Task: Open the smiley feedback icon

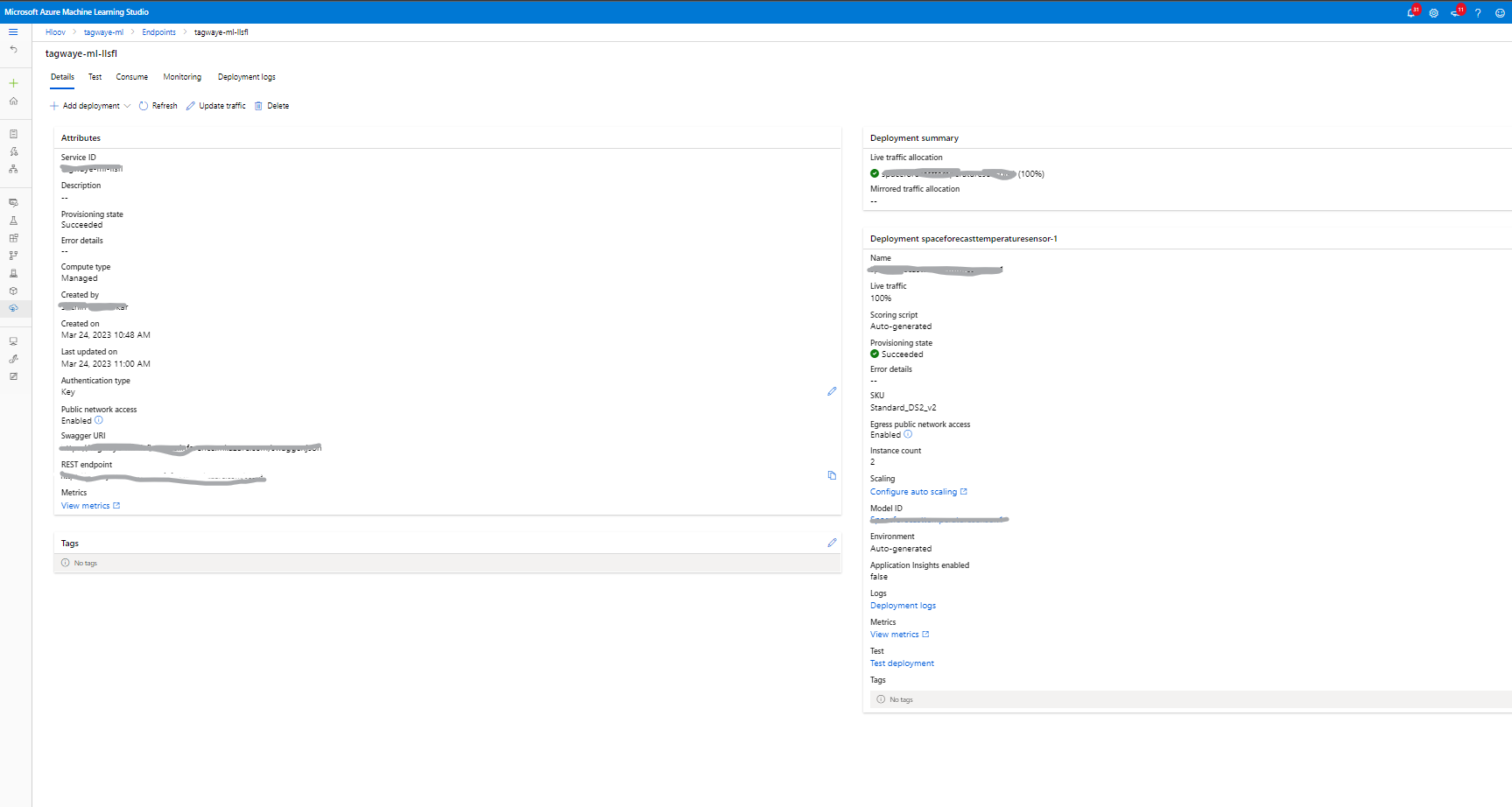Action: [1500, 13]
